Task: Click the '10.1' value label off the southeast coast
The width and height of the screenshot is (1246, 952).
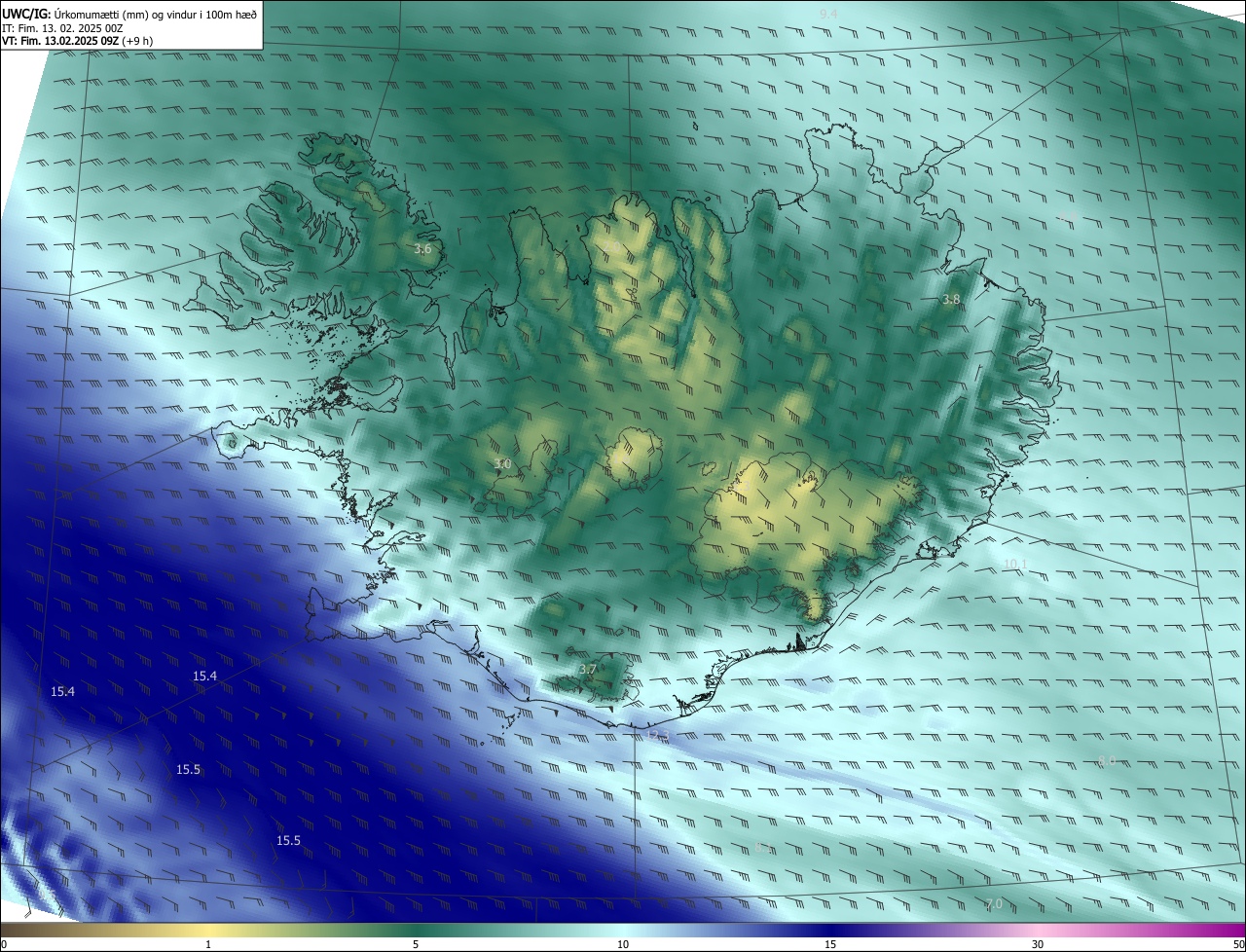Action: coord(1015,565)
